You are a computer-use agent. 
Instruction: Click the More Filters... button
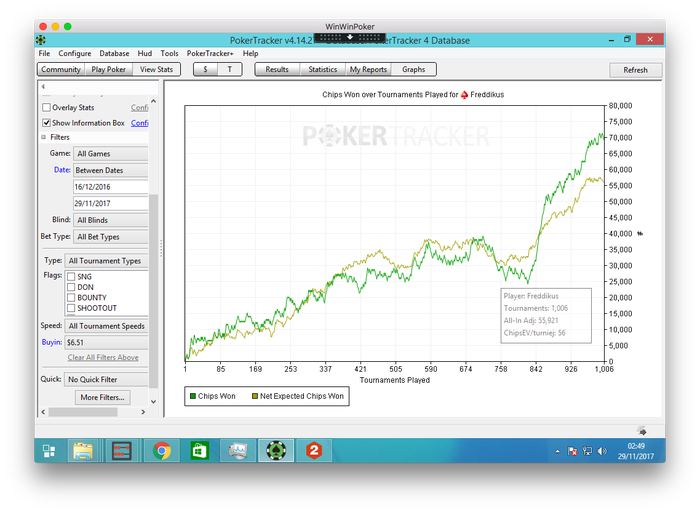point(102,397)
